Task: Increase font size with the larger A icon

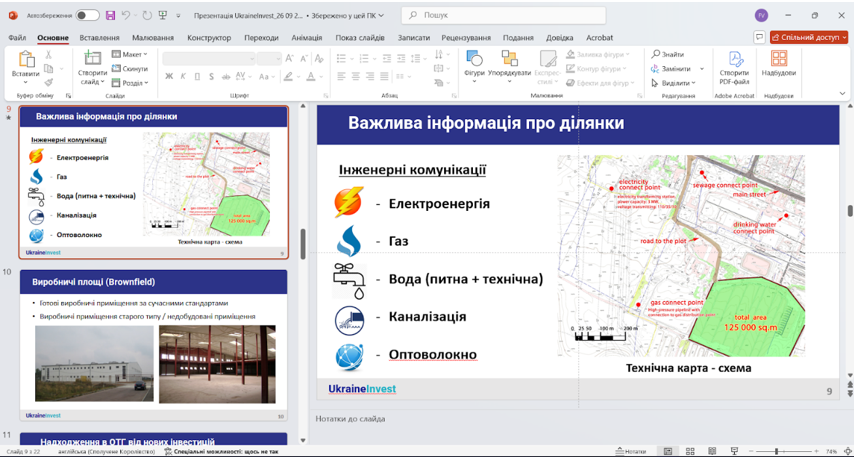Action: coord(289,58)
